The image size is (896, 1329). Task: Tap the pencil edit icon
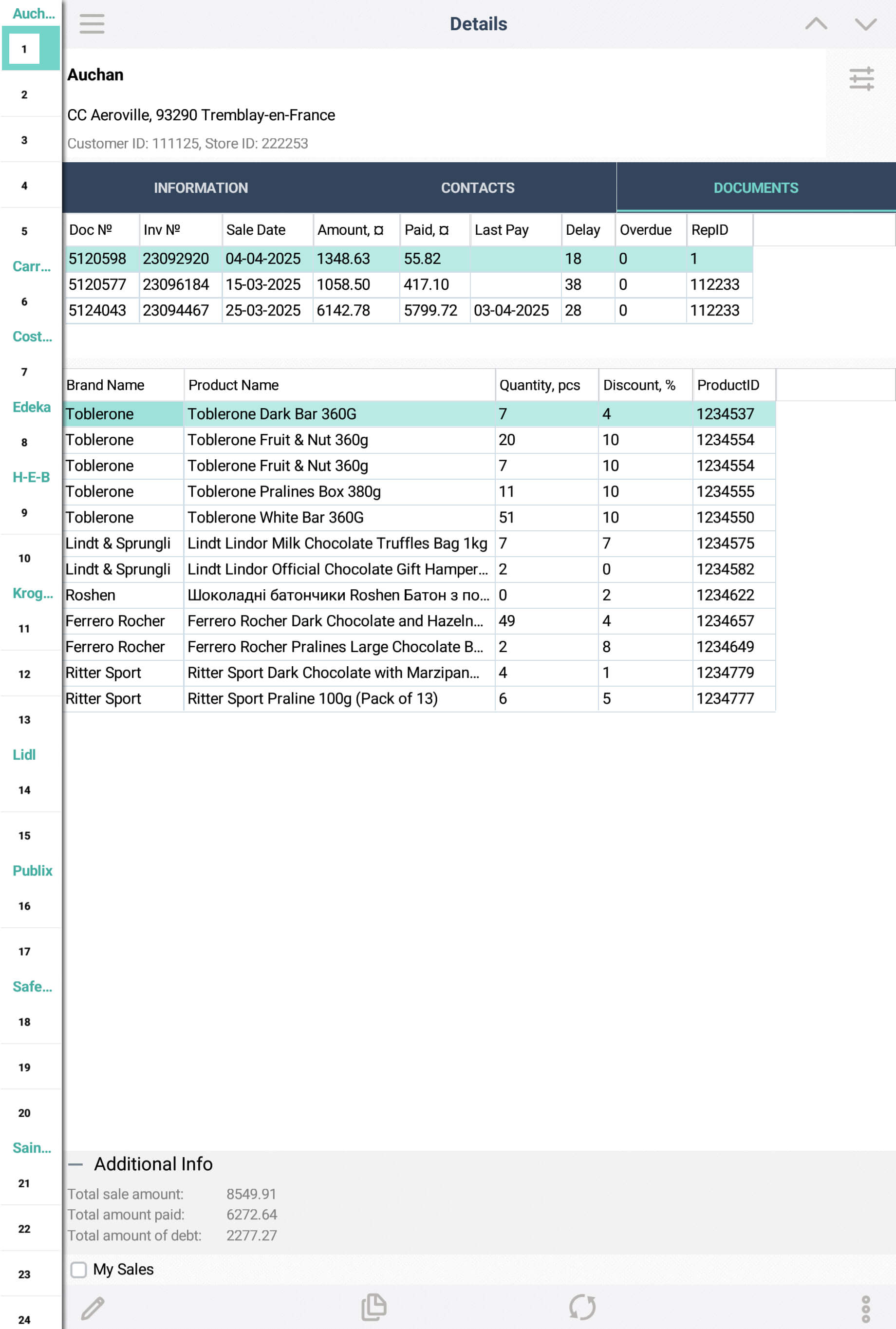click(93, 1308)
